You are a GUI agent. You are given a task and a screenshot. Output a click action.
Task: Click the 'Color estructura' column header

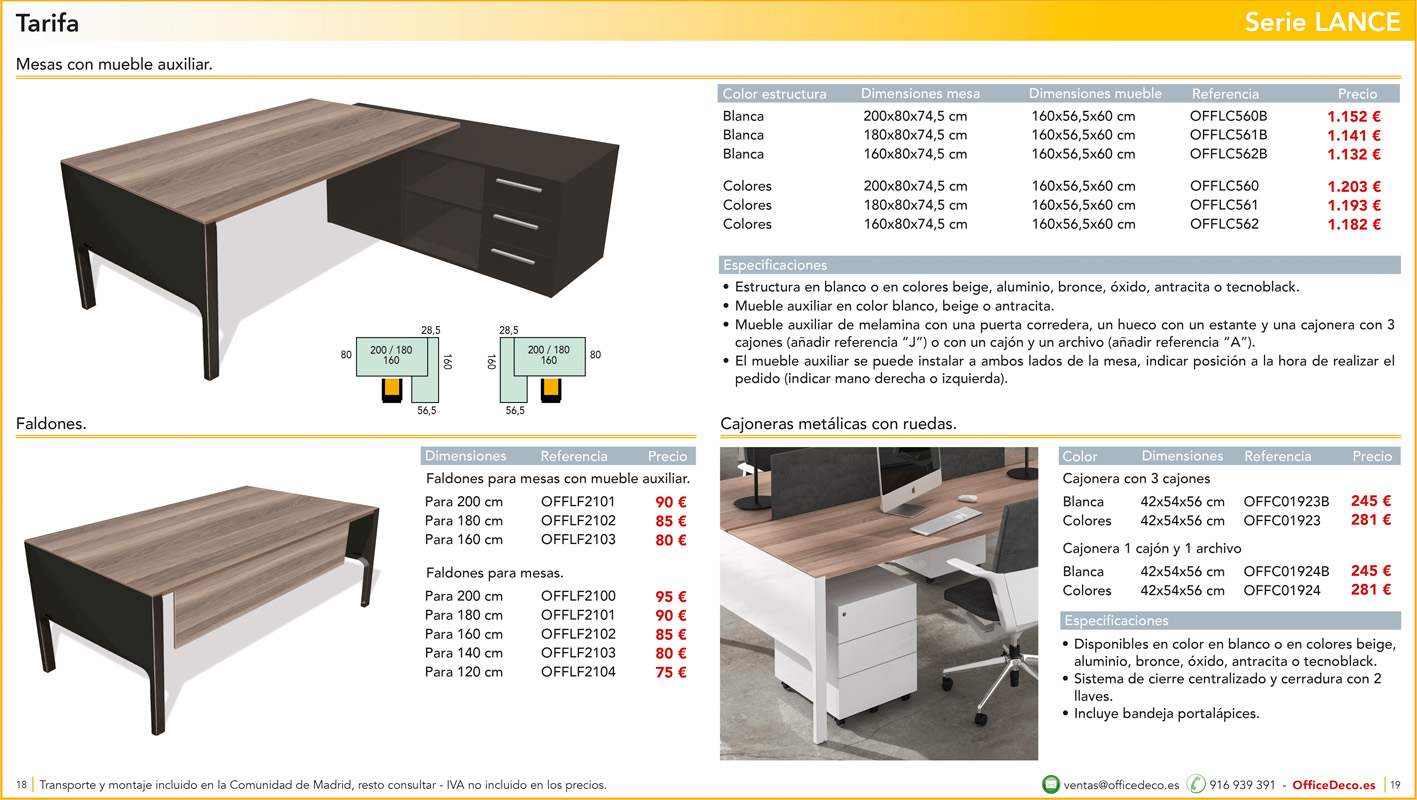(774, 94)
